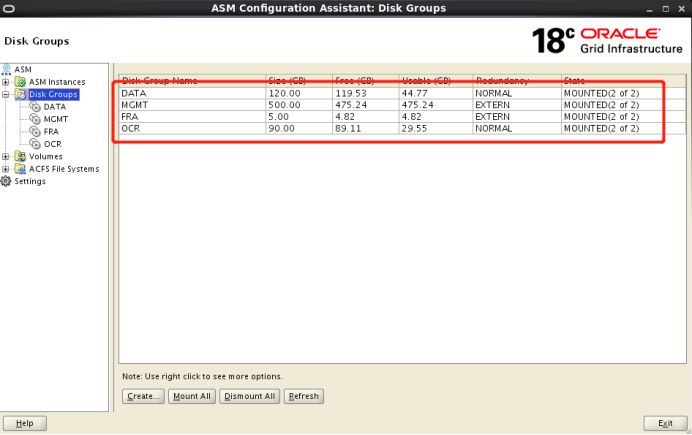
Task: Click NORMAL redundancy in DATA row
Action: point(493,93)
